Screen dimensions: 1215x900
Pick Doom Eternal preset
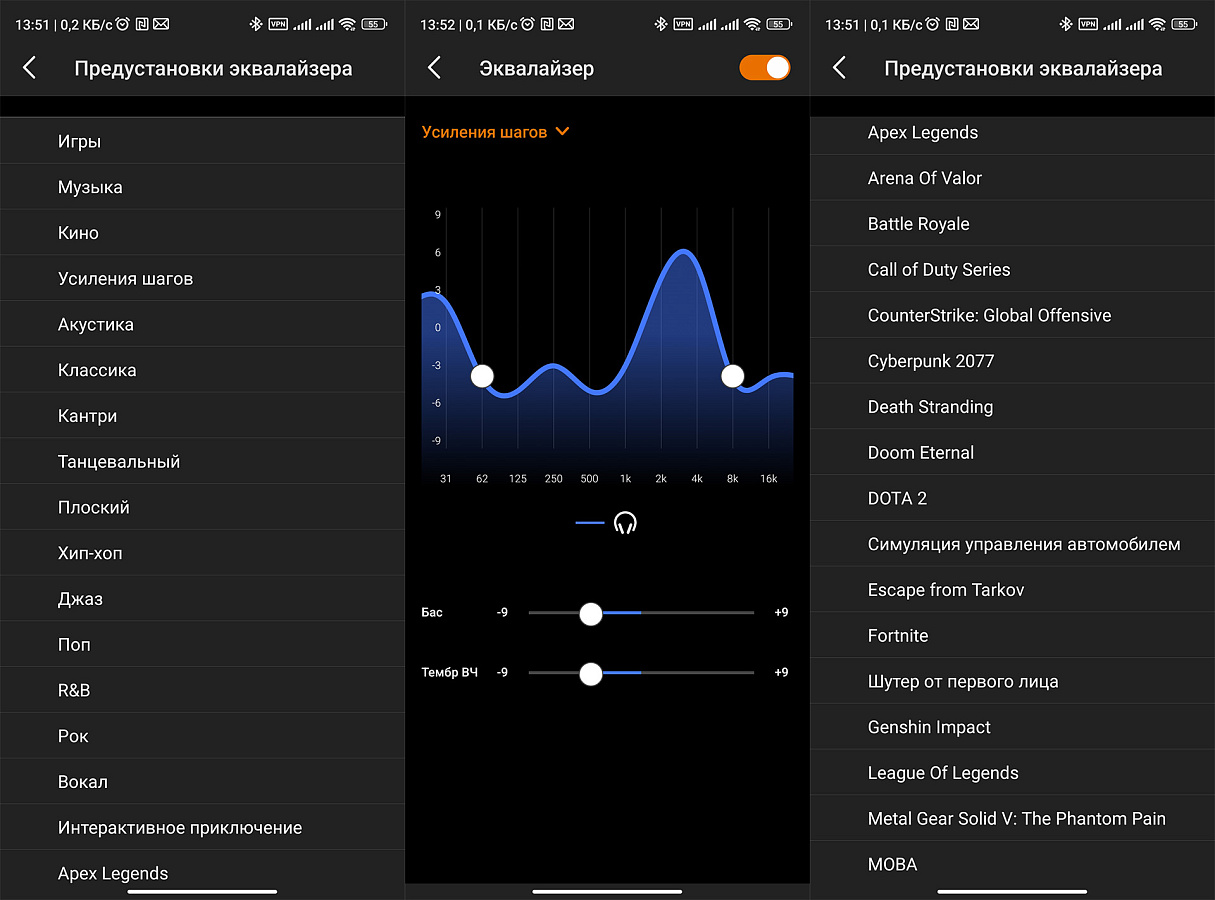tap(1012, 453)
